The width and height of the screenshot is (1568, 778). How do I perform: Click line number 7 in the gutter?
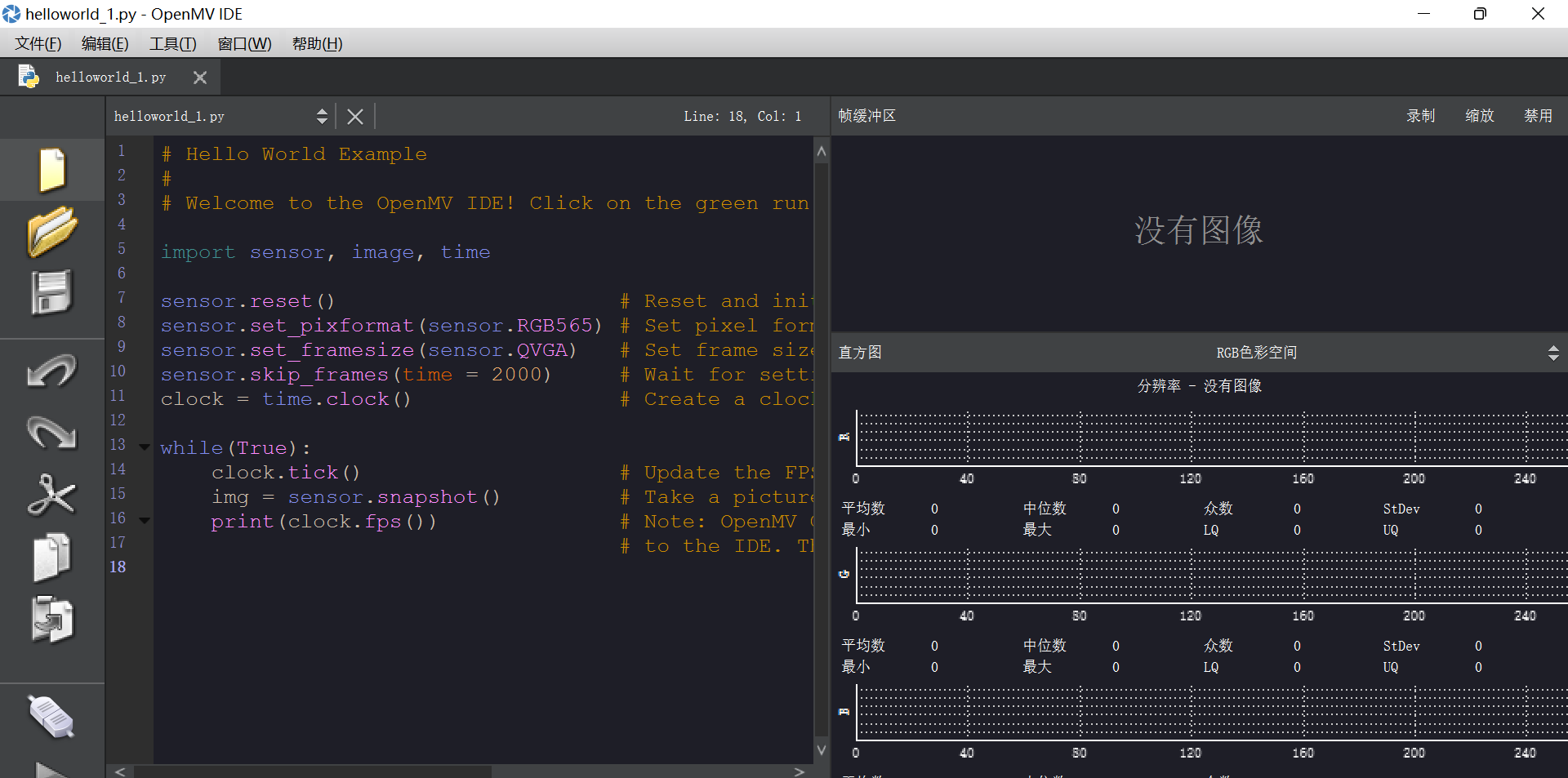[121, 297]
